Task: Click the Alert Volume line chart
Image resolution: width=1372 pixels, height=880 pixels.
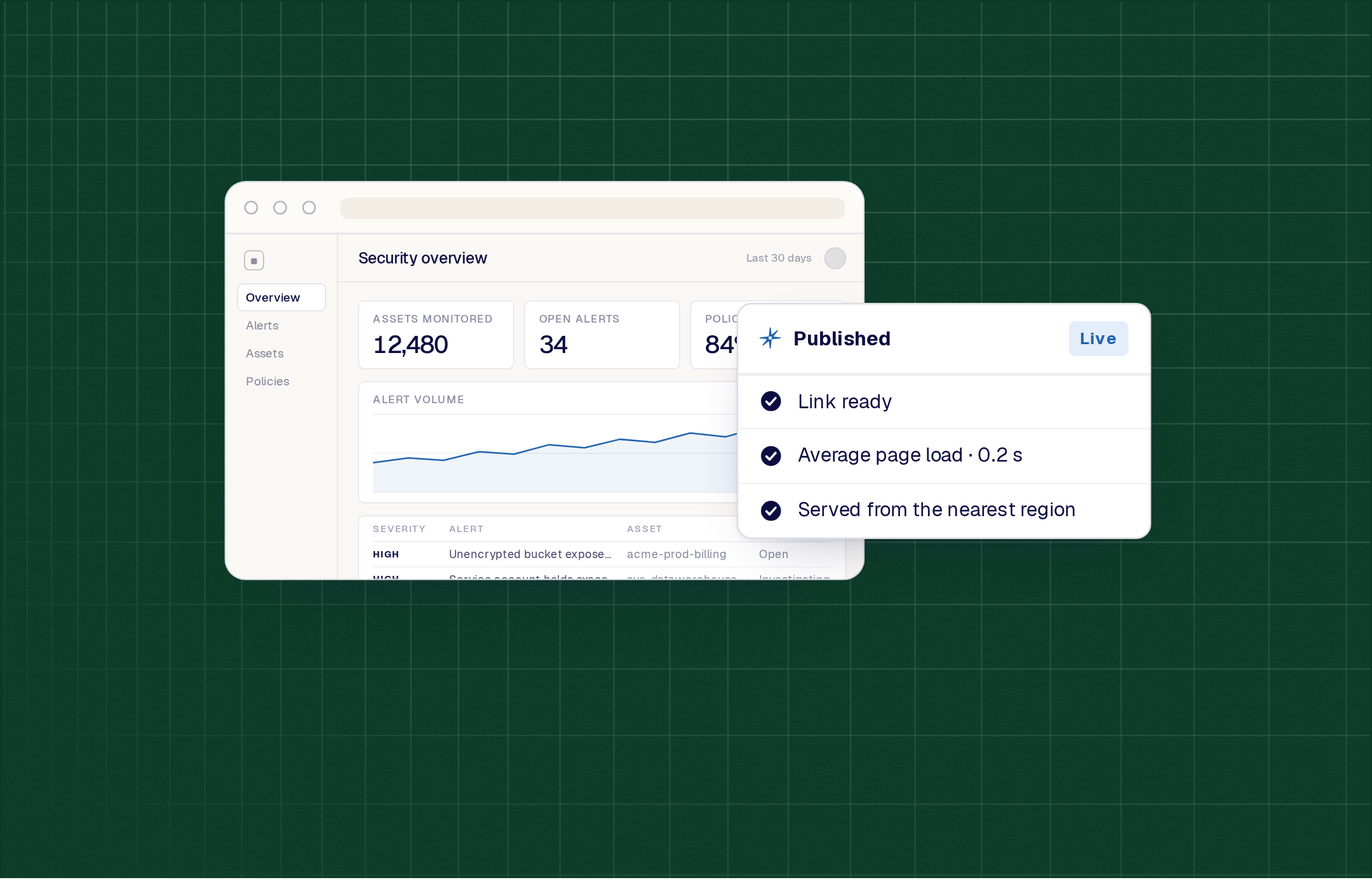Action: point(555,454)
